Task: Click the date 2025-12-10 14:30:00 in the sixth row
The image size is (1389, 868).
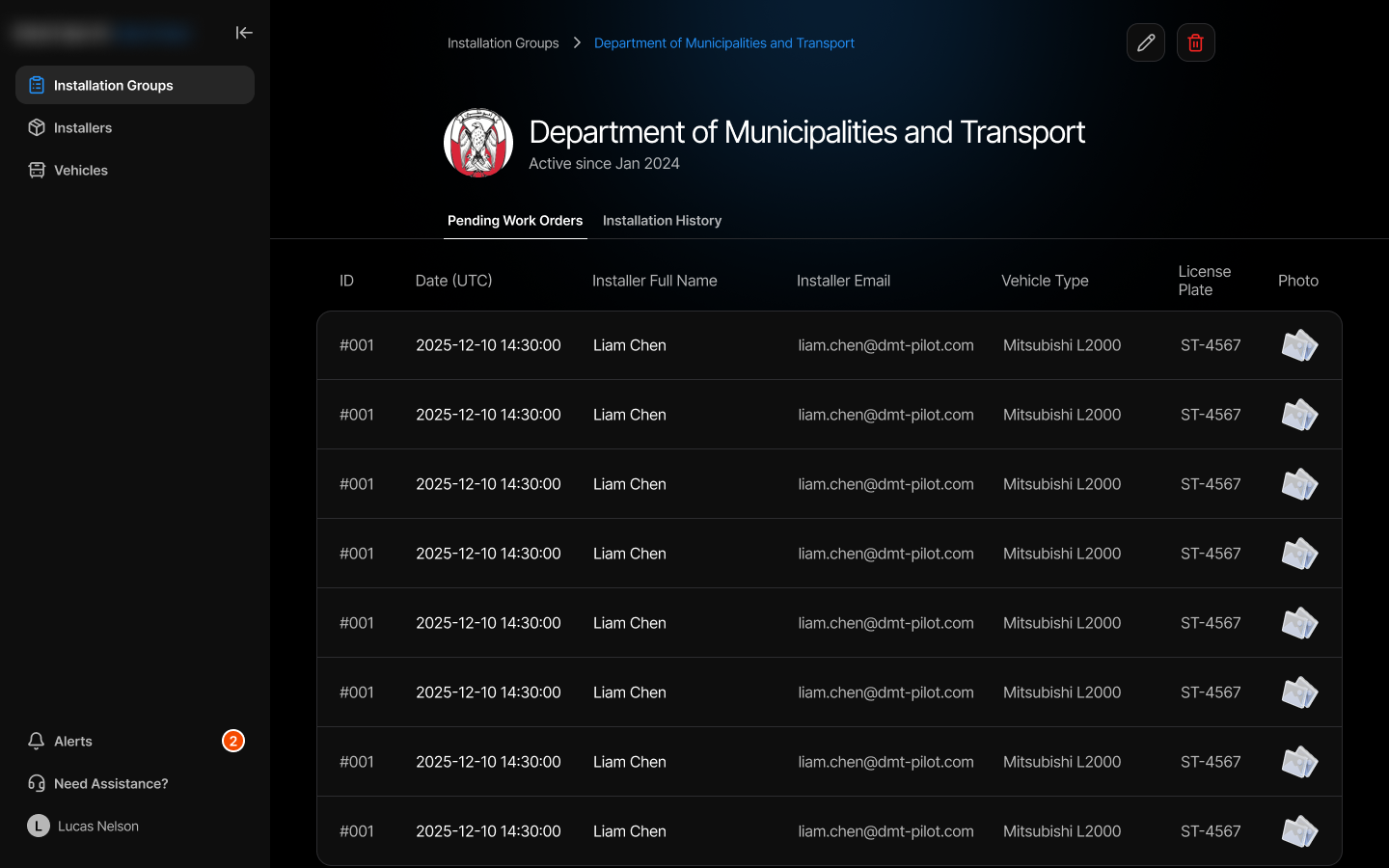Action: tap(488, 692)
